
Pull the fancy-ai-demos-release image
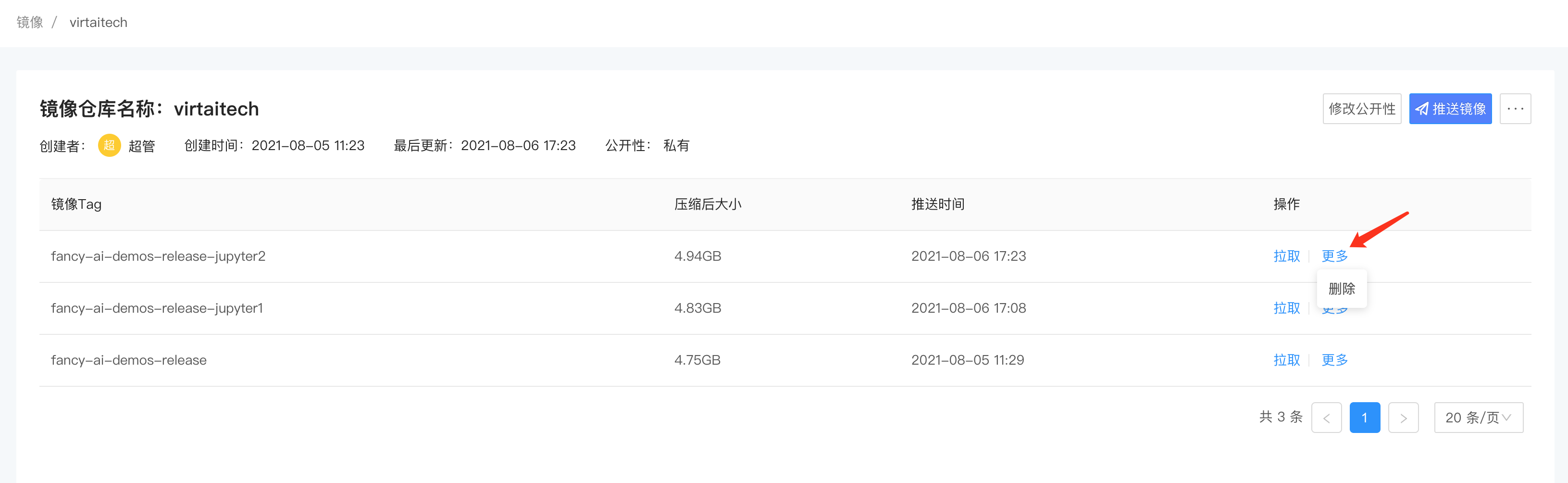1286,360
